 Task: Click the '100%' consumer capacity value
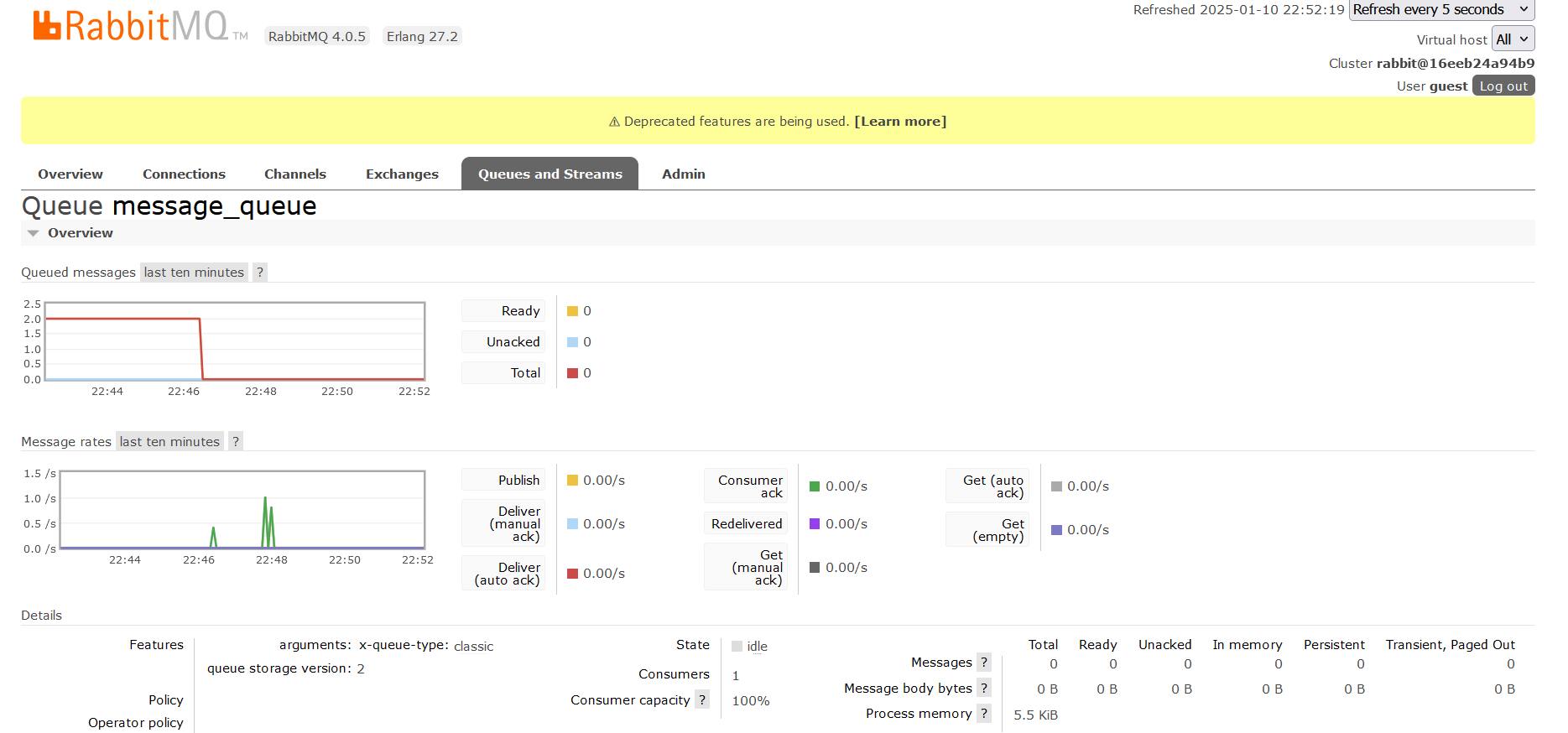point(751,701)
